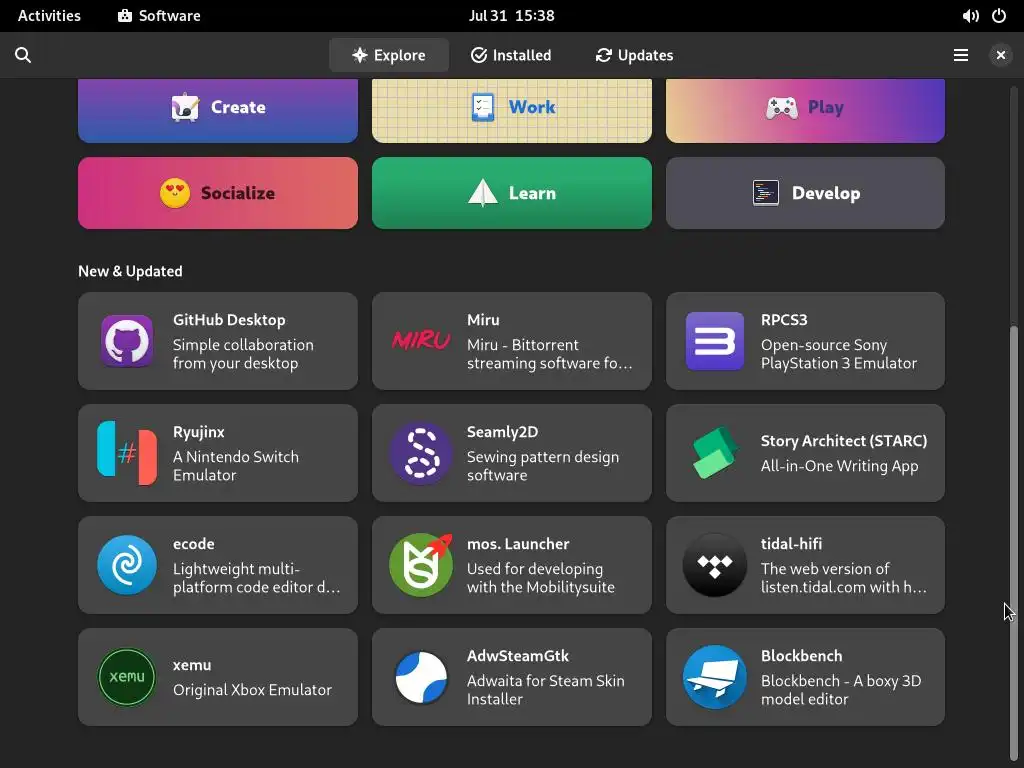Click the Story Architect green icon
This screenshot has height=768, width=1024.
[714, 453]
